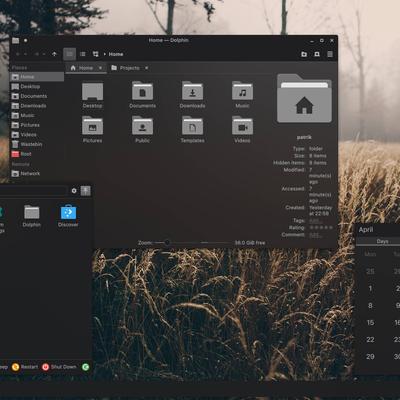Switch Dolphin to icons view mode

pos(69,54)
